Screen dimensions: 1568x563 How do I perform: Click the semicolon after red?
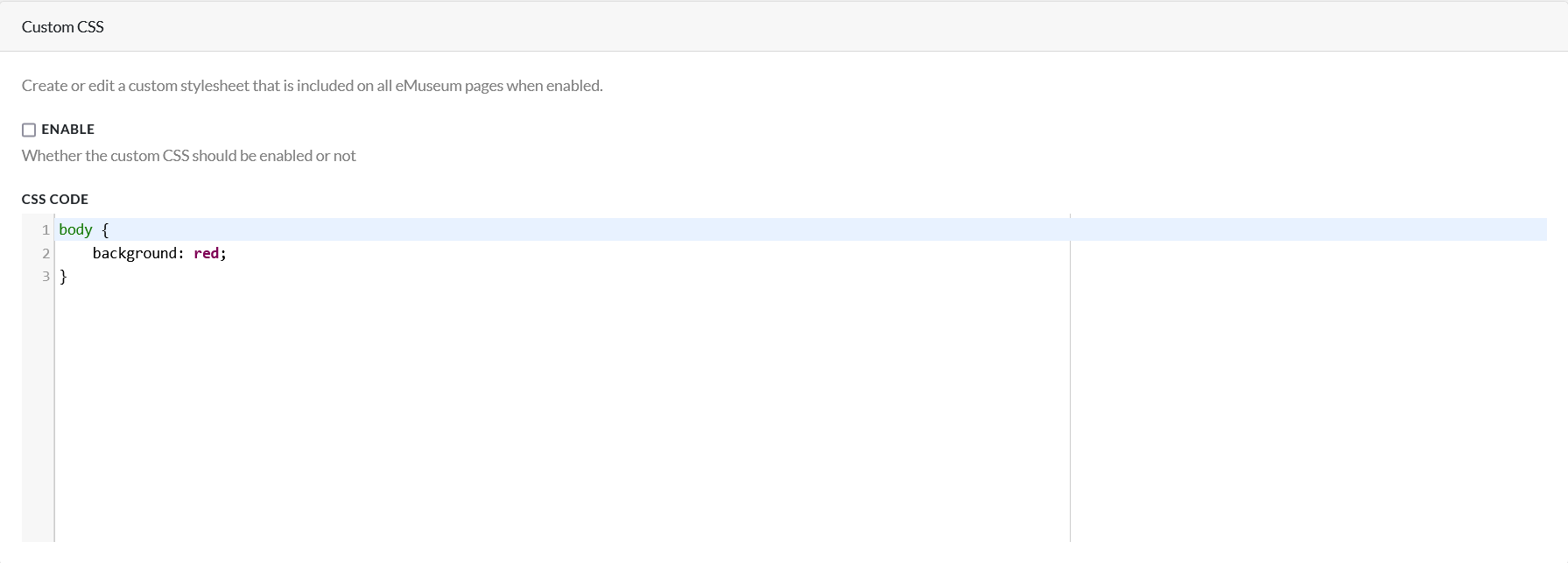223,253
